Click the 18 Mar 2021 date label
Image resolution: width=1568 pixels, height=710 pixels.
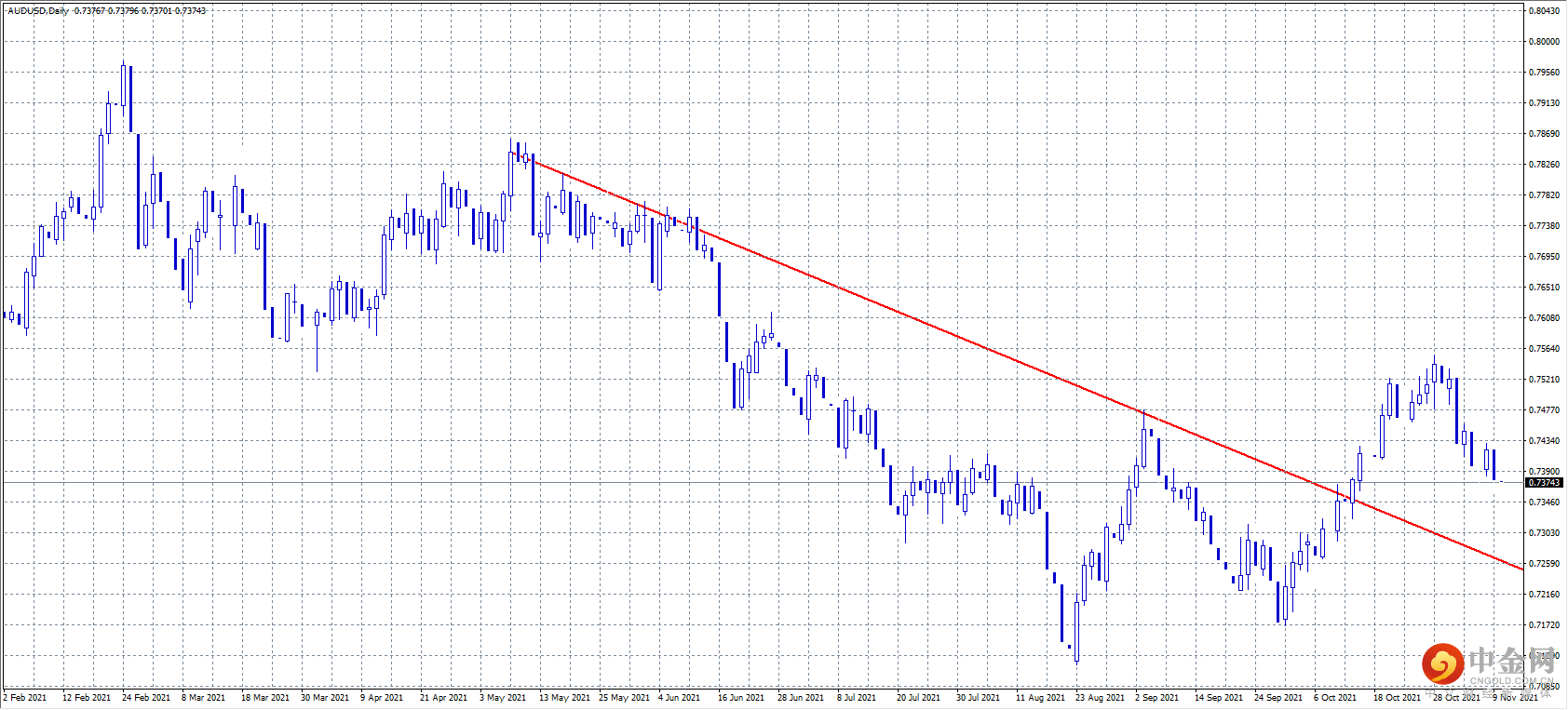[x=265, y=698]
